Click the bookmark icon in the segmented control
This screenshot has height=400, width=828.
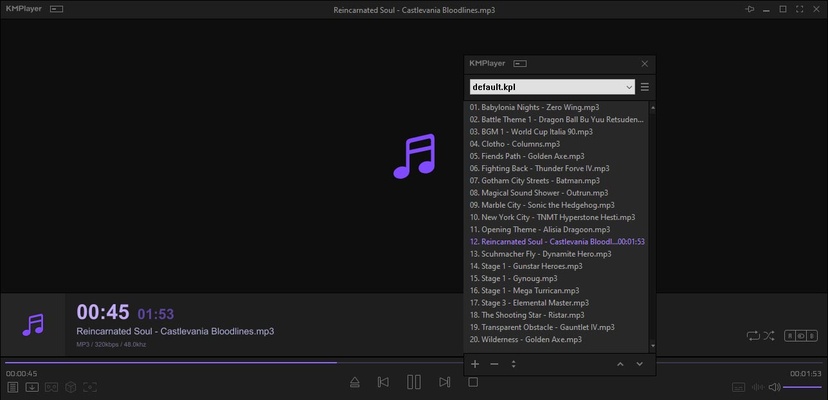(x=791, y=336)
